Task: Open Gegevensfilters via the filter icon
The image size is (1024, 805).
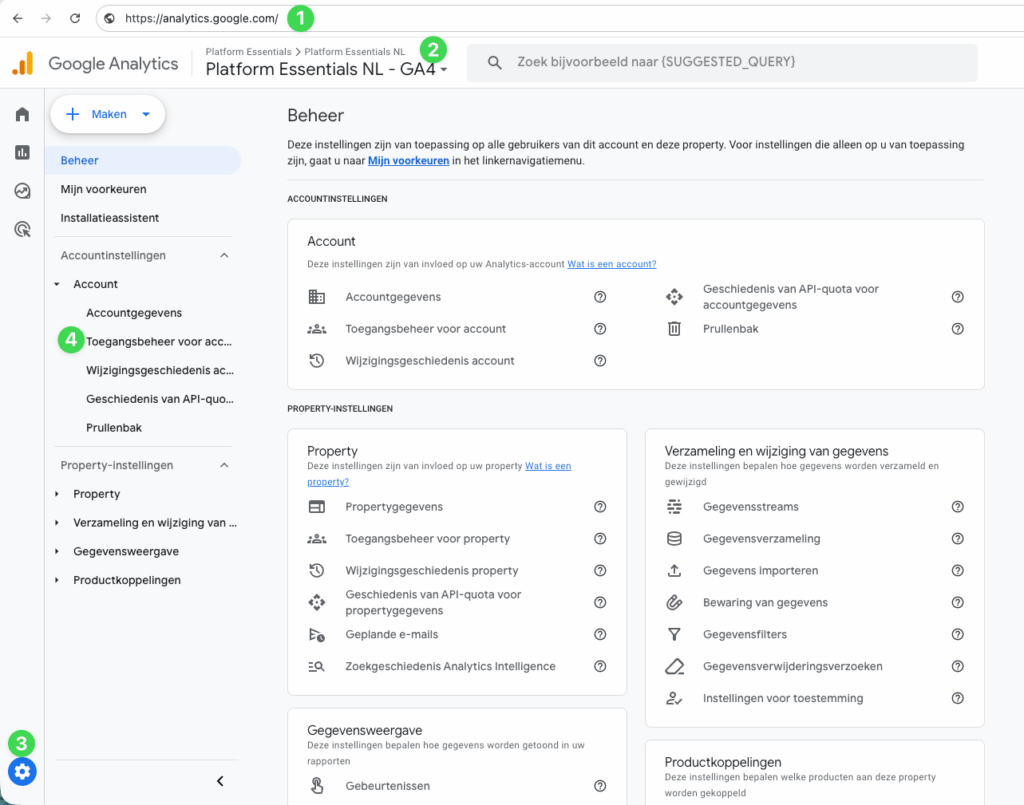Action: (x=676, y=634)
